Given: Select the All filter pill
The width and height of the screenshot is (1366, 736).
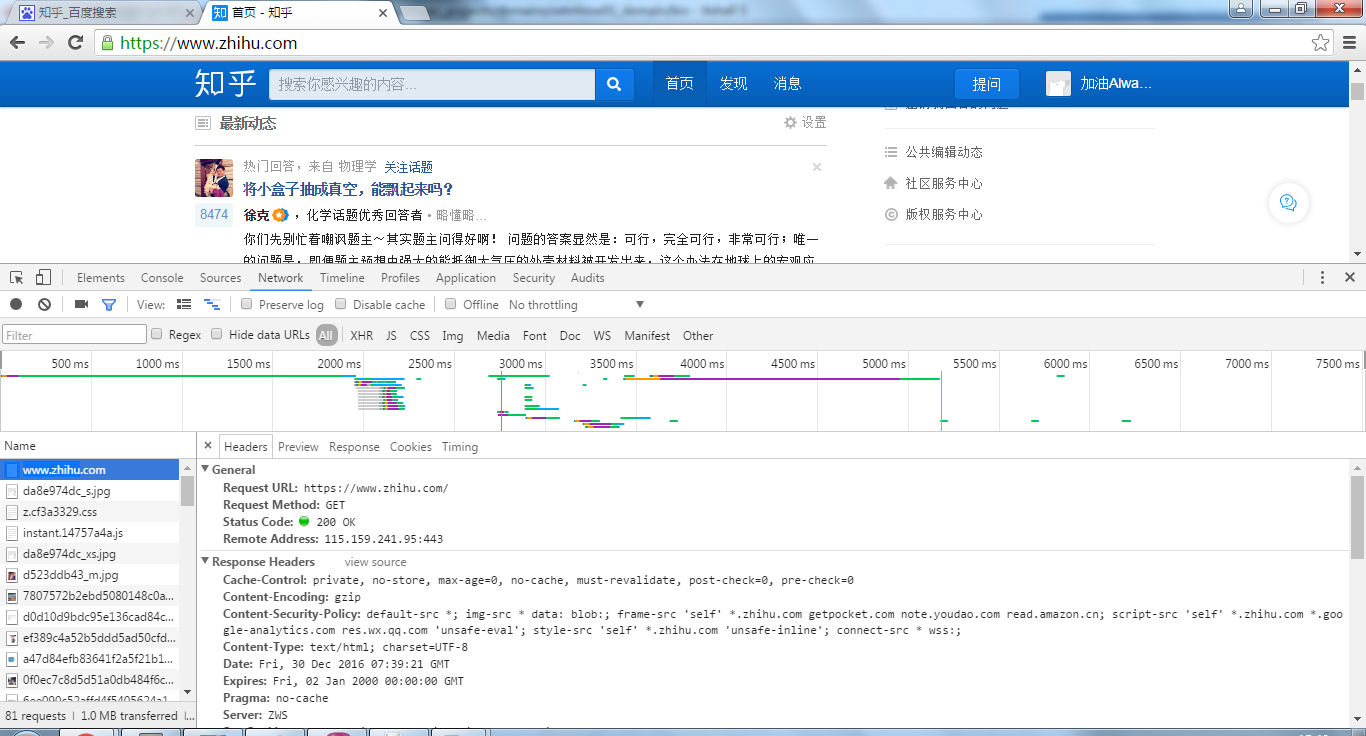Looking at the screenshot, I should click(326, 336).
